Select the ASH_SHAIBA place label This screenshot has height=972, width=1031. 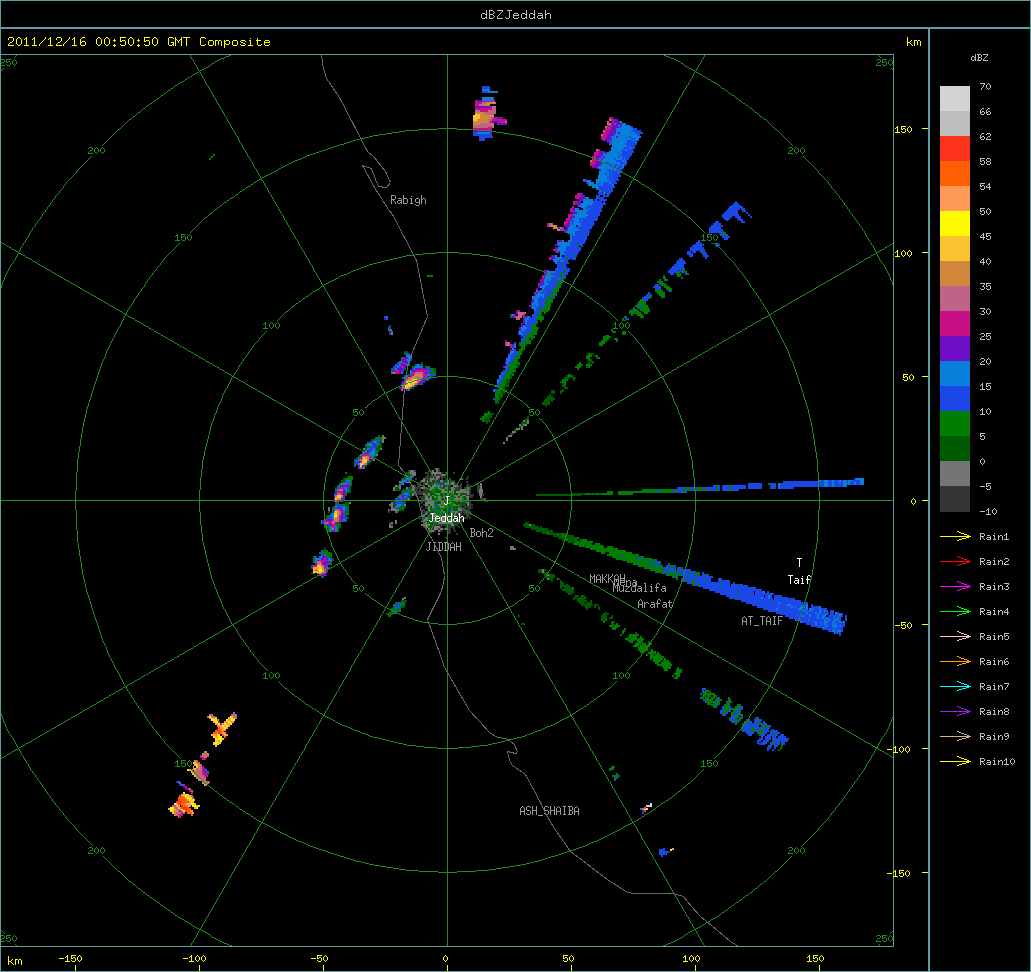[550, 811]
